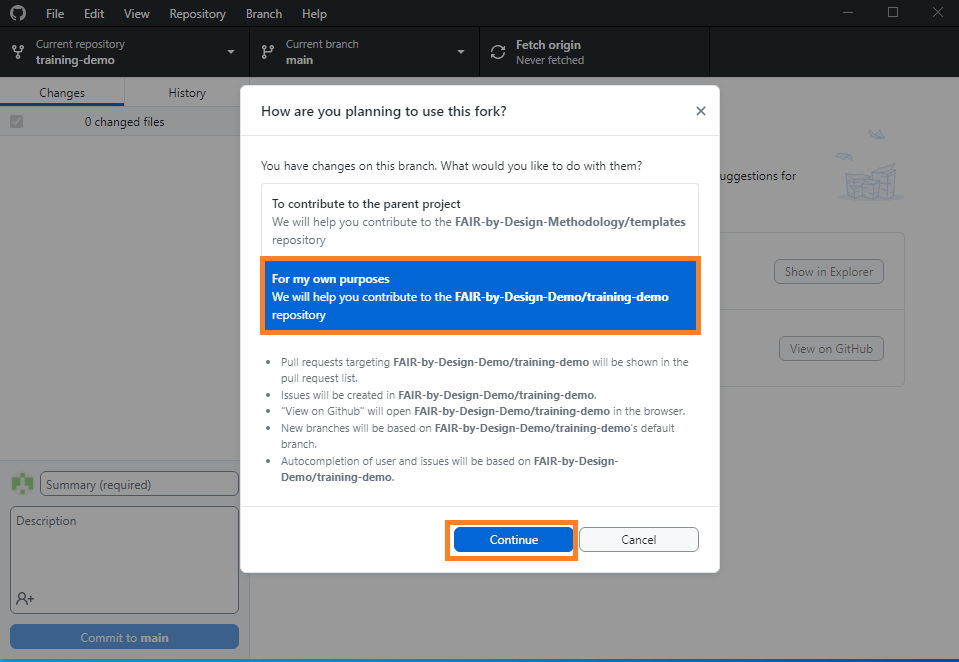This screenshot has height=662, width=959.
Task: Click inside the Summary (required) field
Action: coord(138,483)
